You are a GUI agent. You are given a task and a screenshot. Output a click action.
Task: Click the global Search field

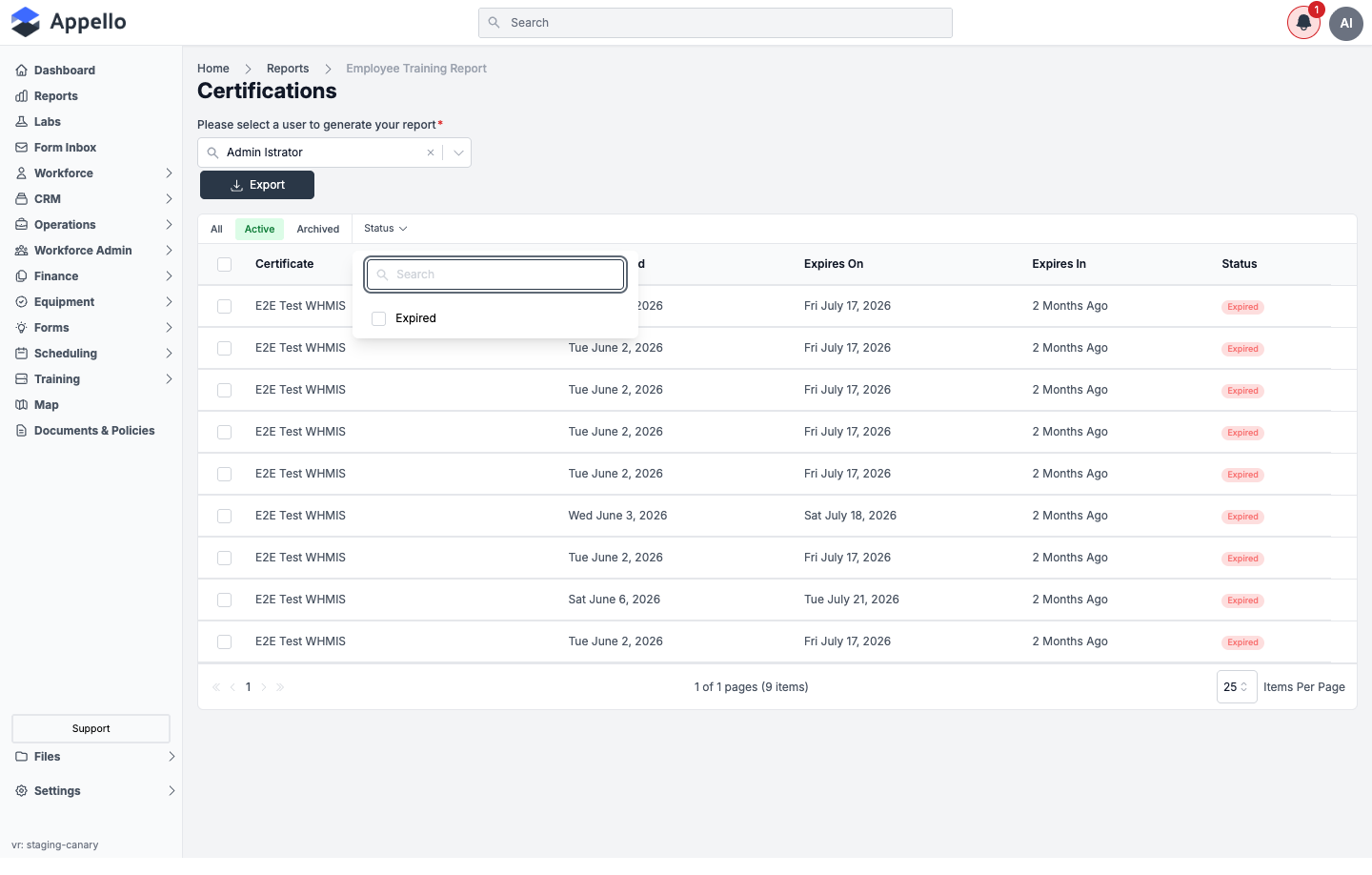tap(716, 23)
